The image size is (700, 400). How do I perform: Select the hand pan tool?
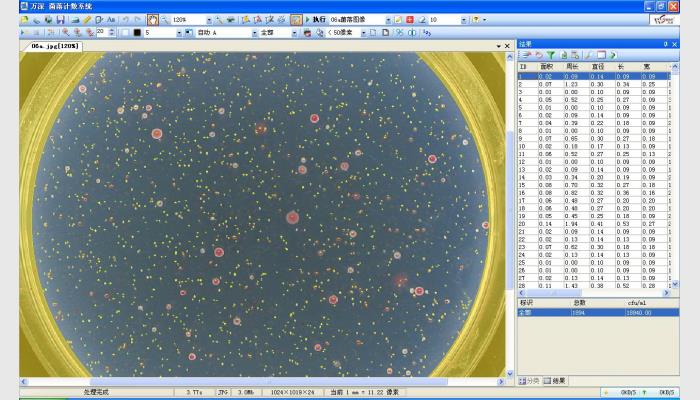pyautogui.click(x=153, y=19)
